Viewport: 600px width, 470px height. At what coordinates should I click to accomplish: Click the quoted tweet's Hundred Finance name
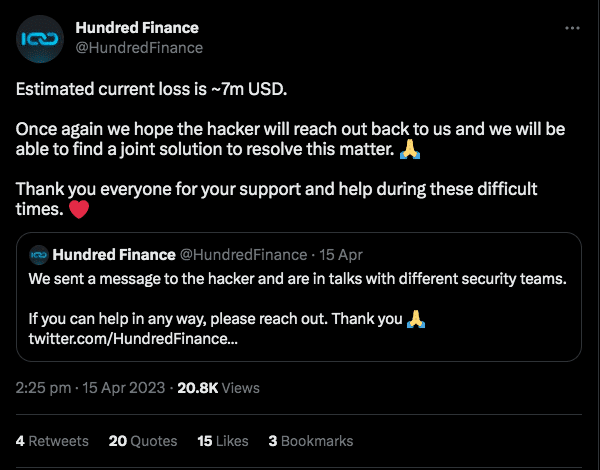pyautogui.click(x=113, y=255)
